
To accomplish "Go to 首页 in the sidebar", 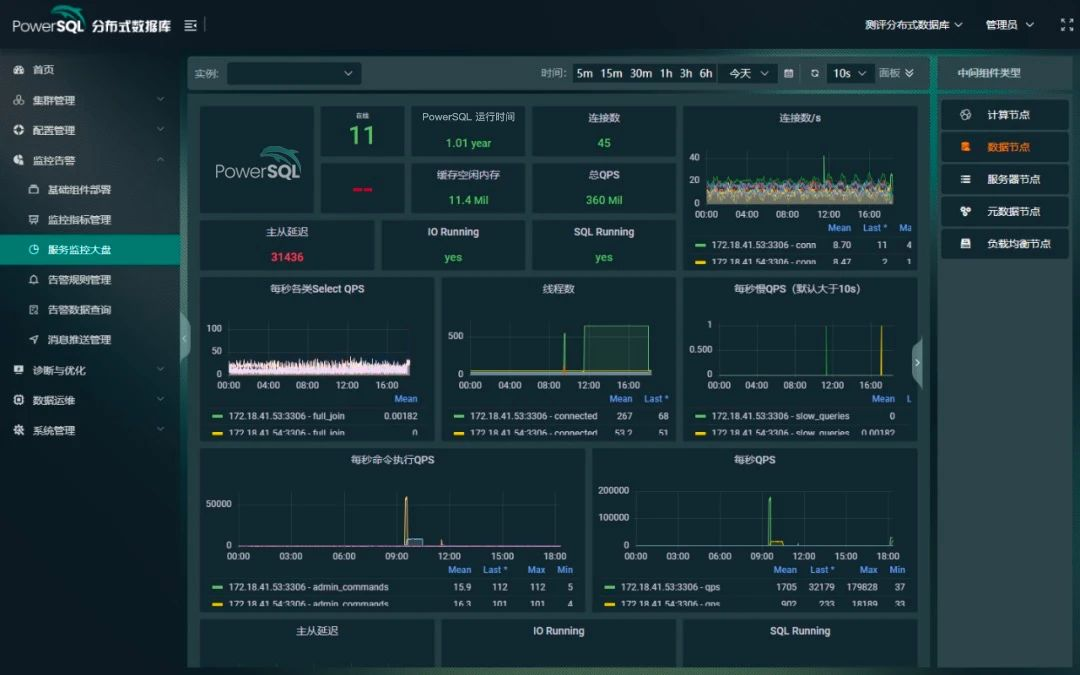I will (x=43, y=70).
